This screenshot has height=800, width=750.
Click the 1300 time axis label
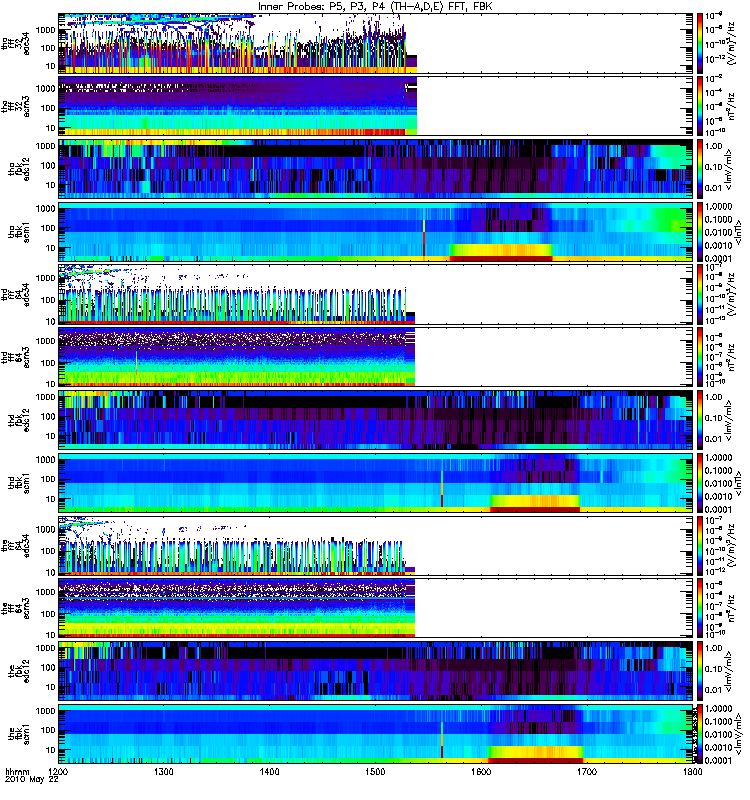(164, 771)
